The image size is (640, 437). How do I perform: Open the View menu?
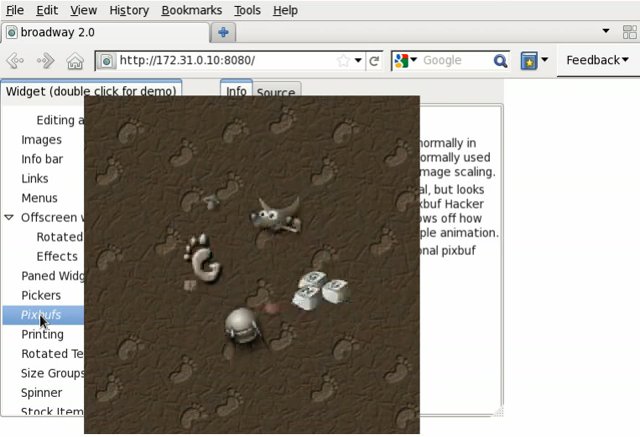pos(83,10)
